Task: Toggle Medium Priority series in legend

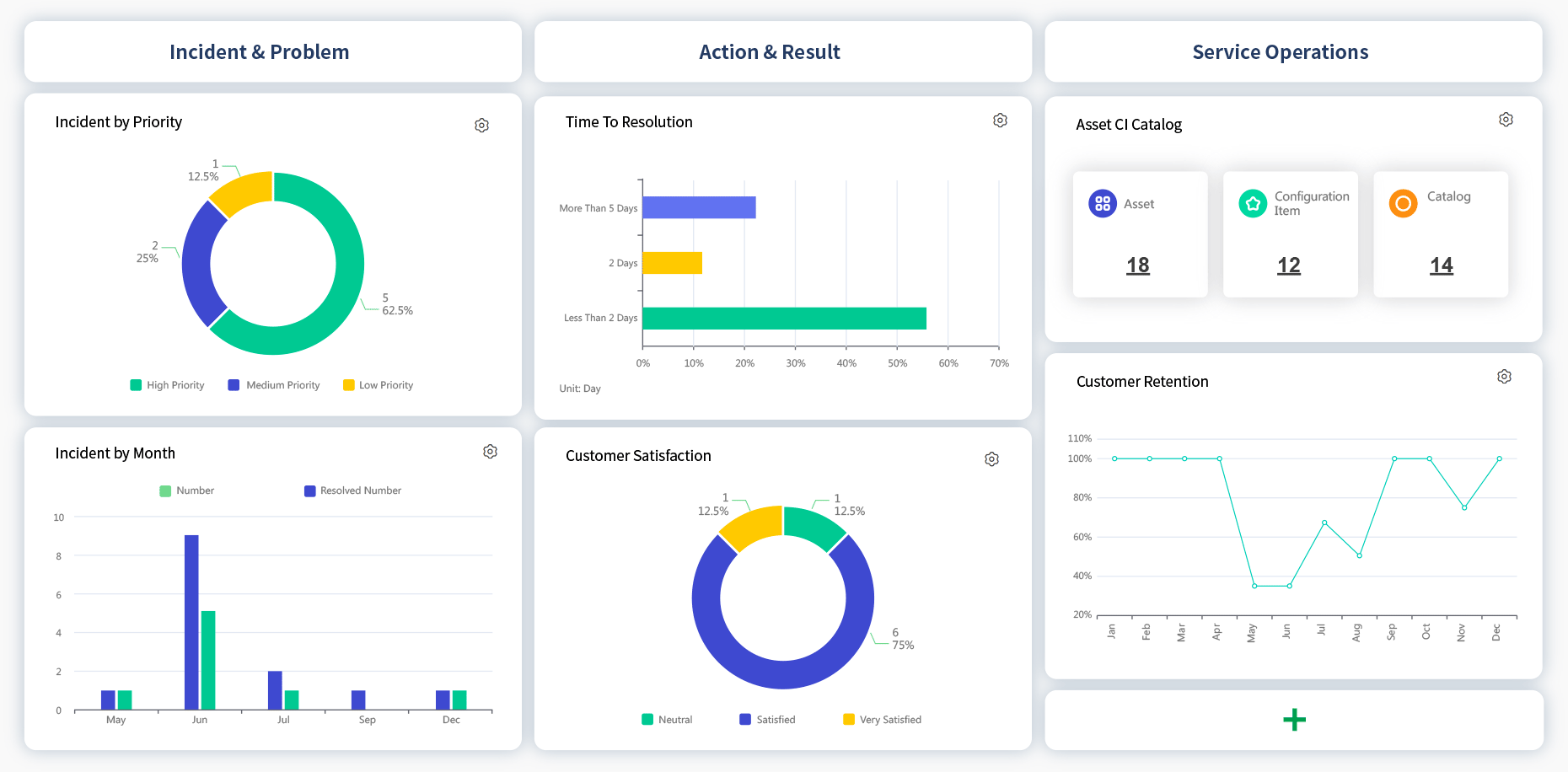Action: [x=274, y=385]
